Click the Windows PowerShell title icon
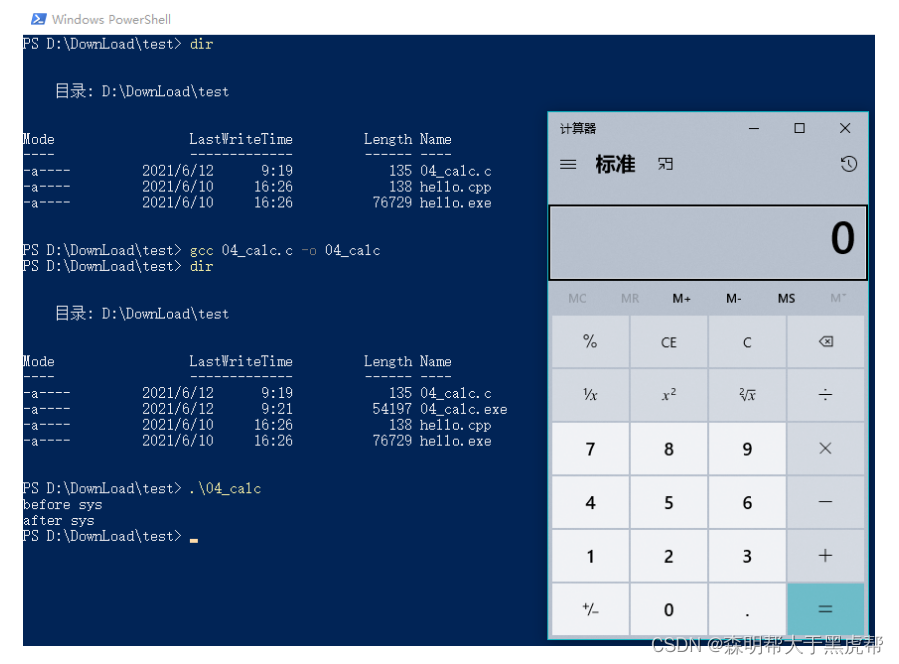 [38, 19]
